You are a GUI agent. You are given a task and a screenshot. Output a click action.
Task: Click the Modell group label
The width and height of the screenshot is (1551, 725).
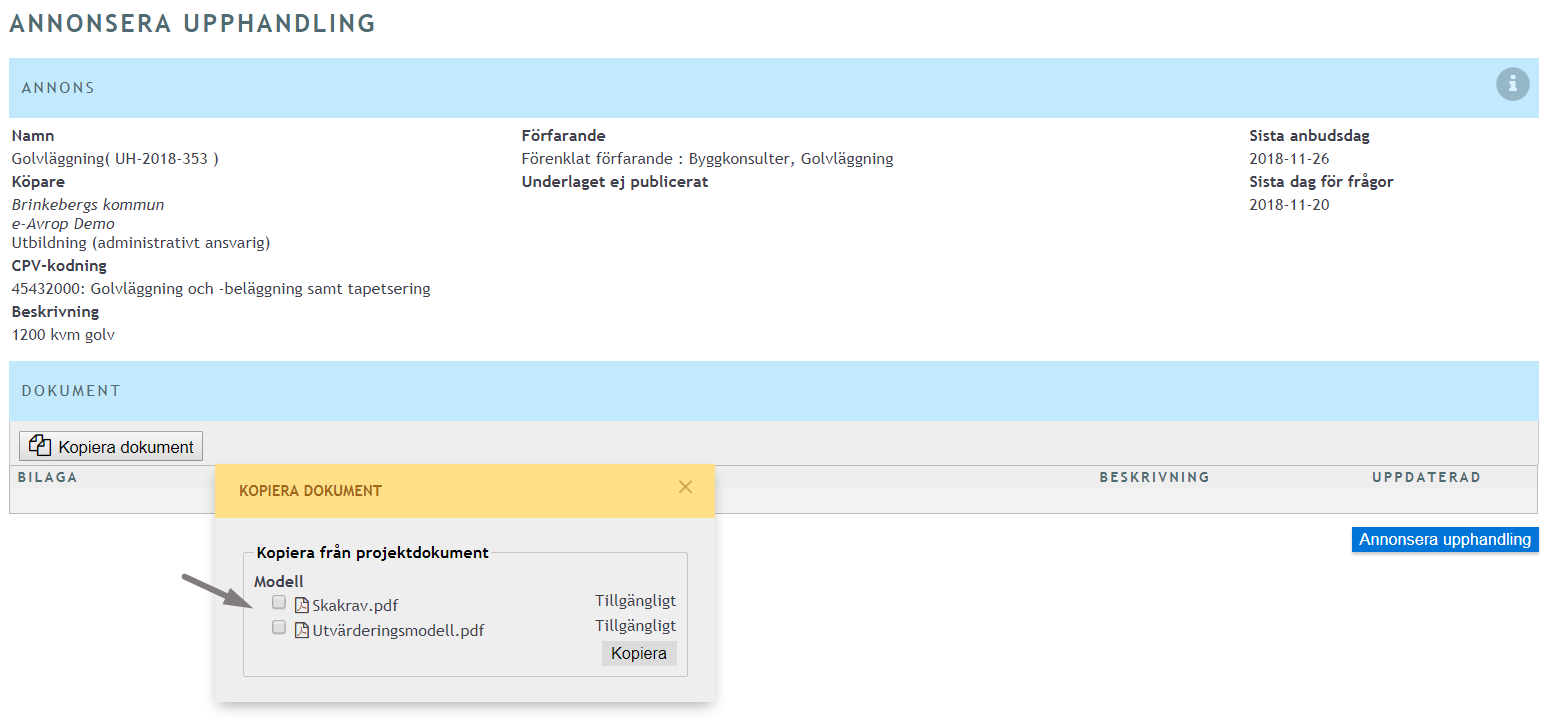pos(278,582)
